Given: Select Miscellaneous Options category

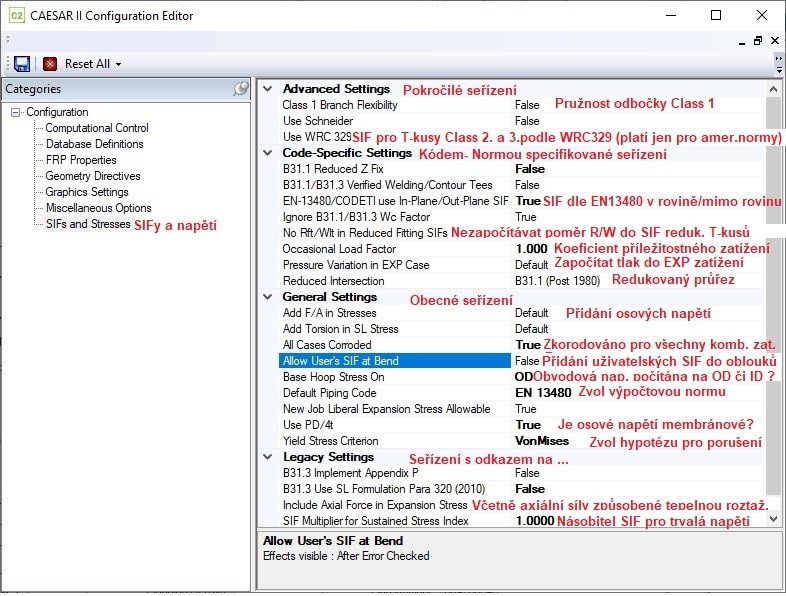Looking at the screenshot, I should click(x=99, y=208).
